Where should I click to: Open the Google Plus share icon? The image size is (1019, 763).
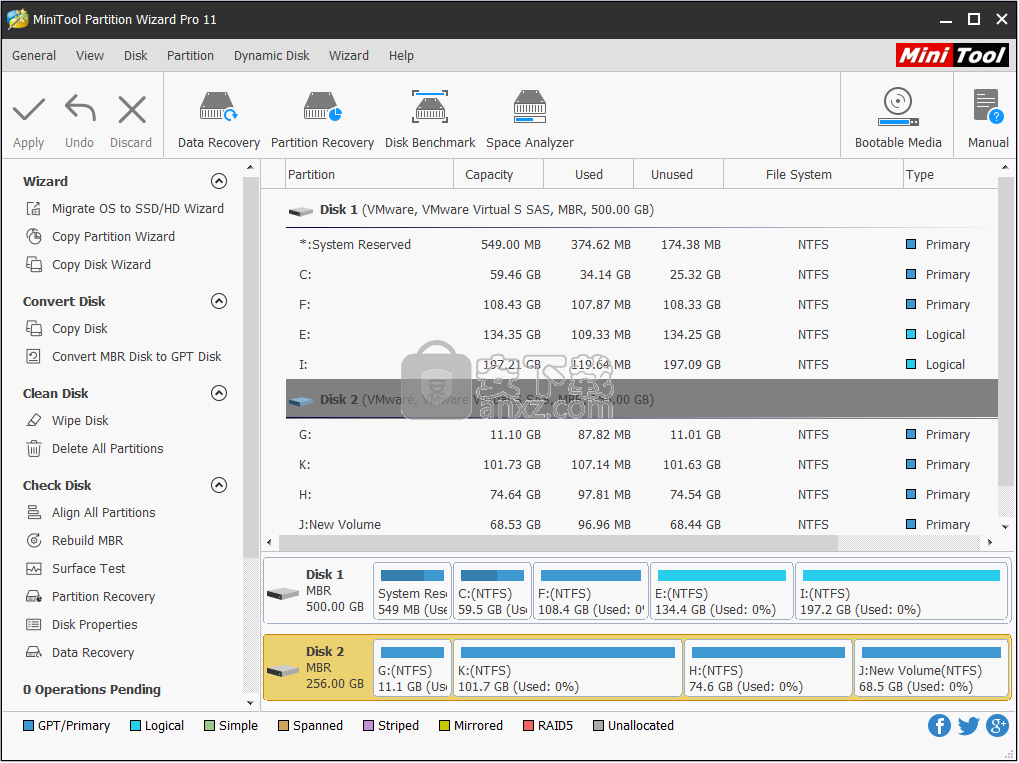(997, 726)
